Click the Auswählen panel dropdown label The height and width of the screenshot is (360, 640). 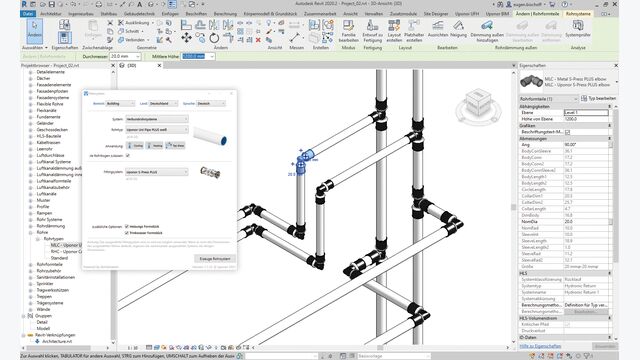34,48
